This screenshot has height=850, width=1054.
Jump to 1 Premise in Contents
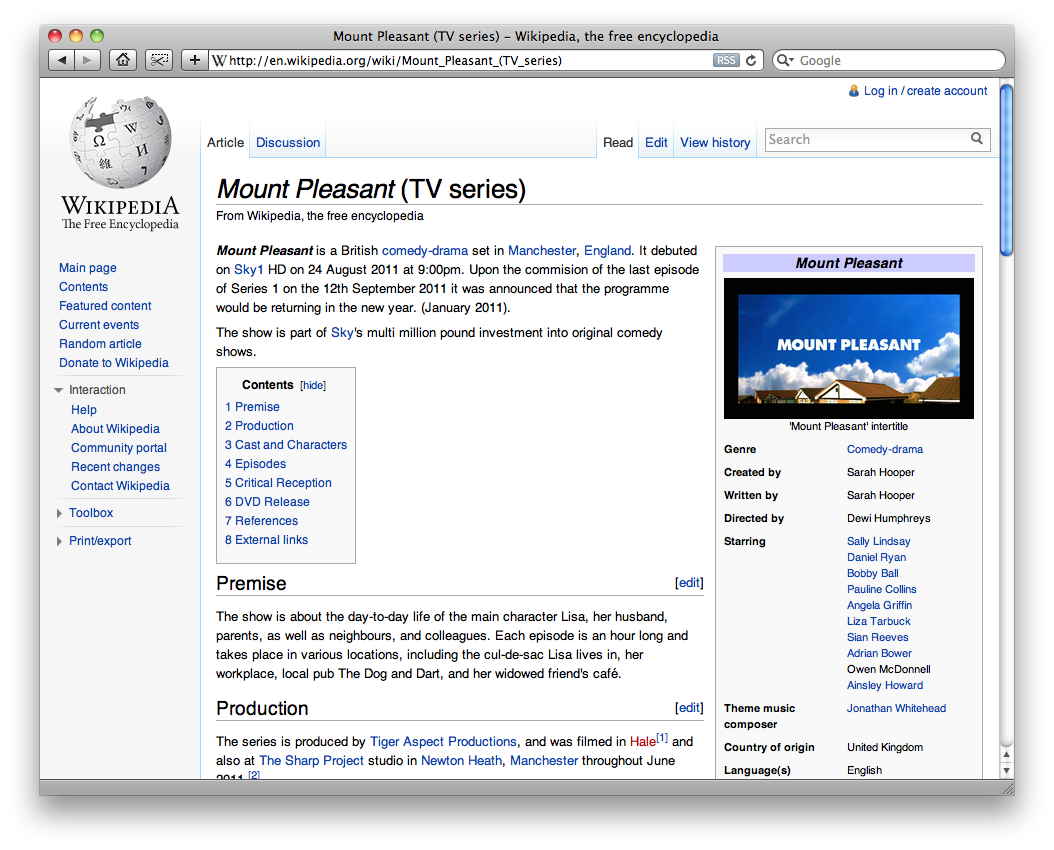pyautogui.click(x=252, y=407)
